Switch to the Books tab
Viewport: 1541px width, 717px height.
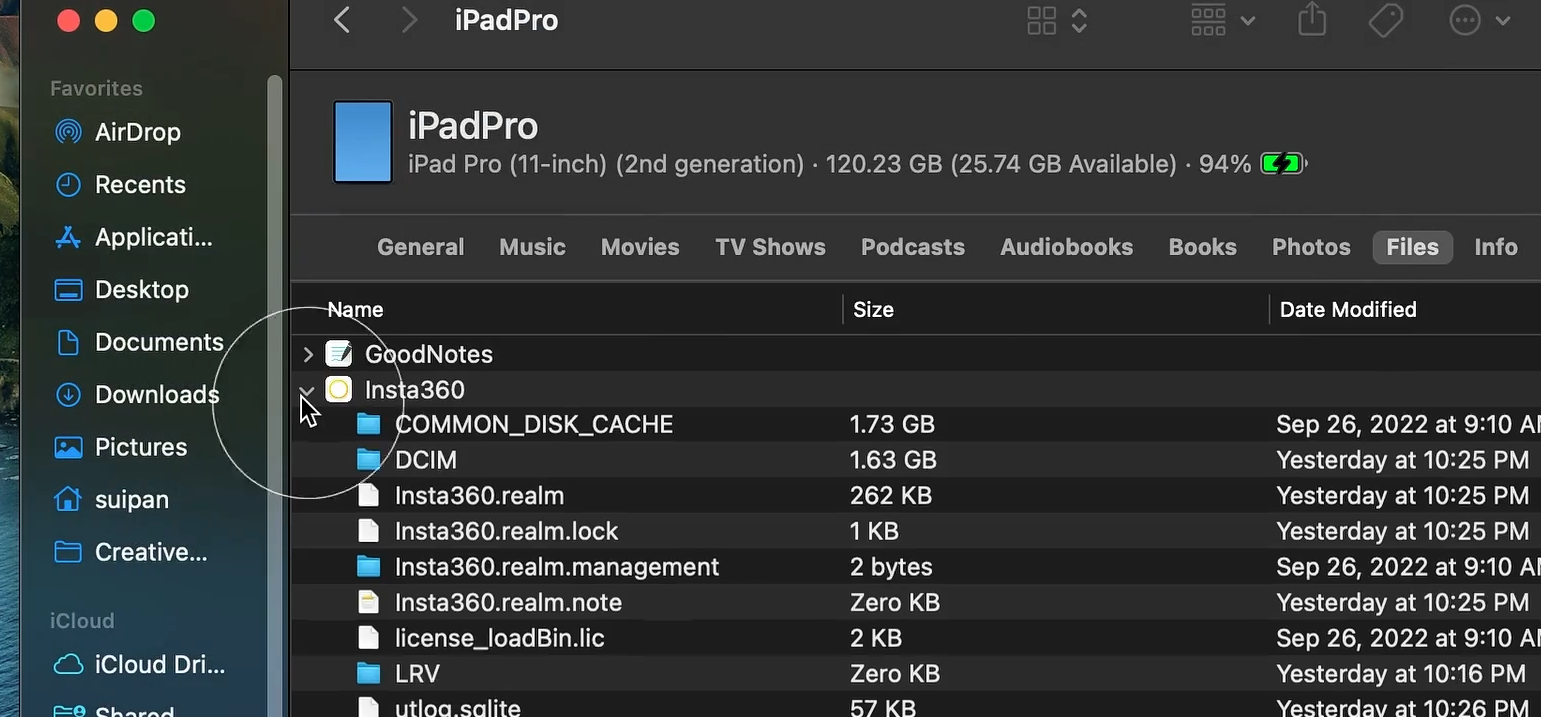click(x=1203, y=247)
